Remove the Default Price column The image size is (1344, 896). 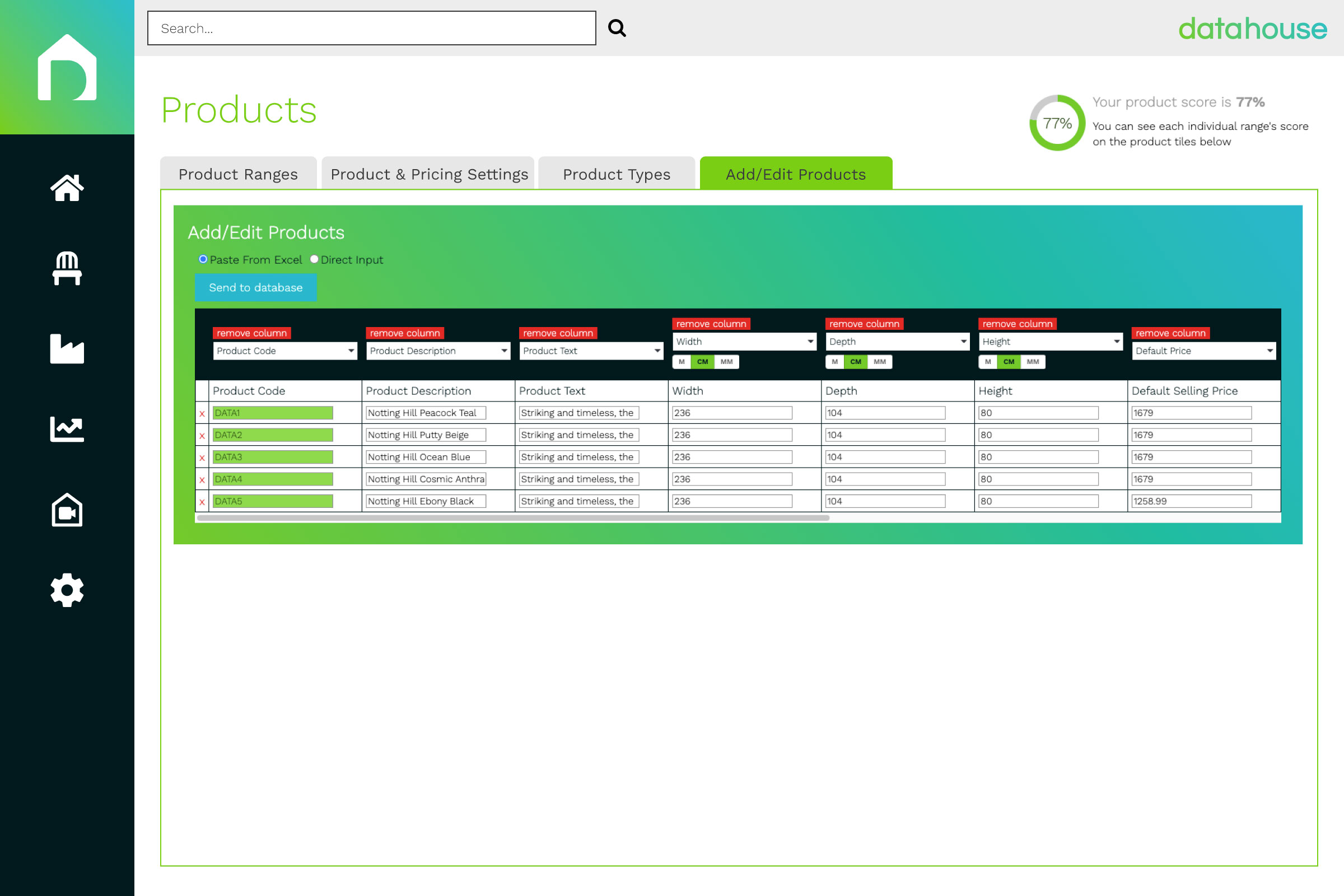click(x=1171, y=333)
